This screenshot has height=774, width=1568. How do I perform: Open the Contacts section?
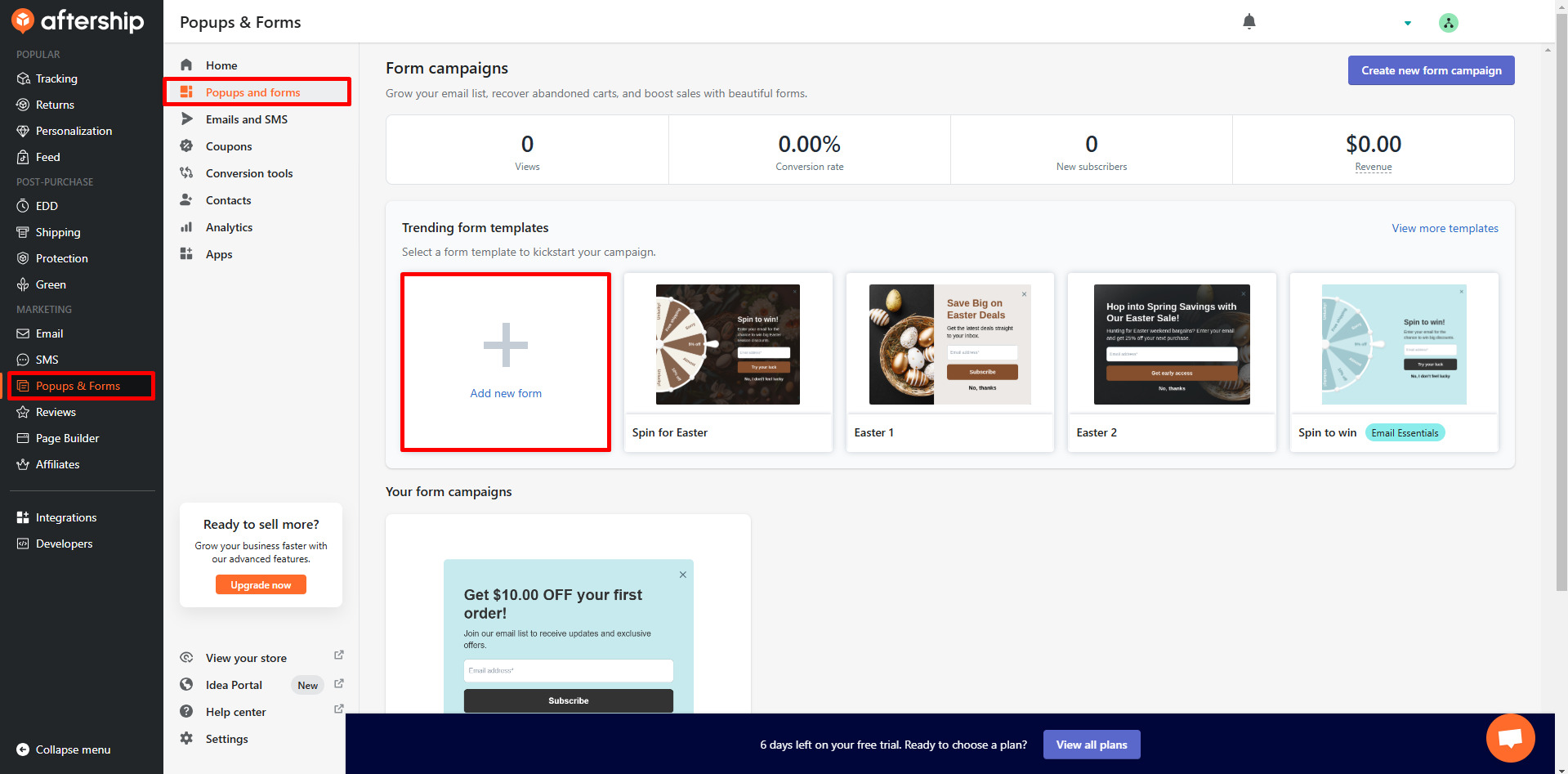tap(228, 200)
